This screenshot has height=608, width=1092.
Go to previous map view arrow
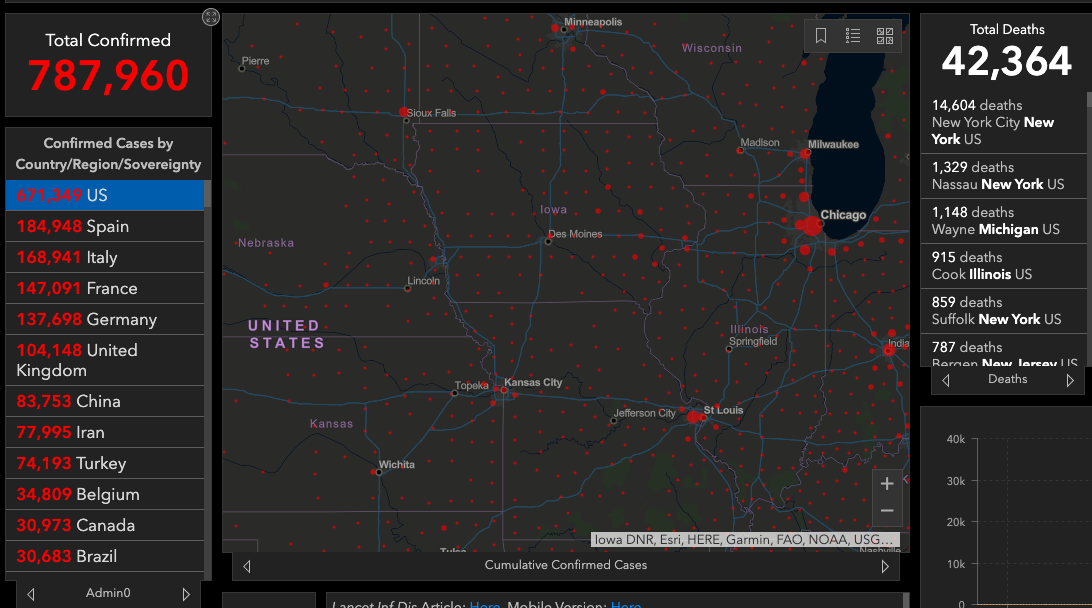point(247,566)
